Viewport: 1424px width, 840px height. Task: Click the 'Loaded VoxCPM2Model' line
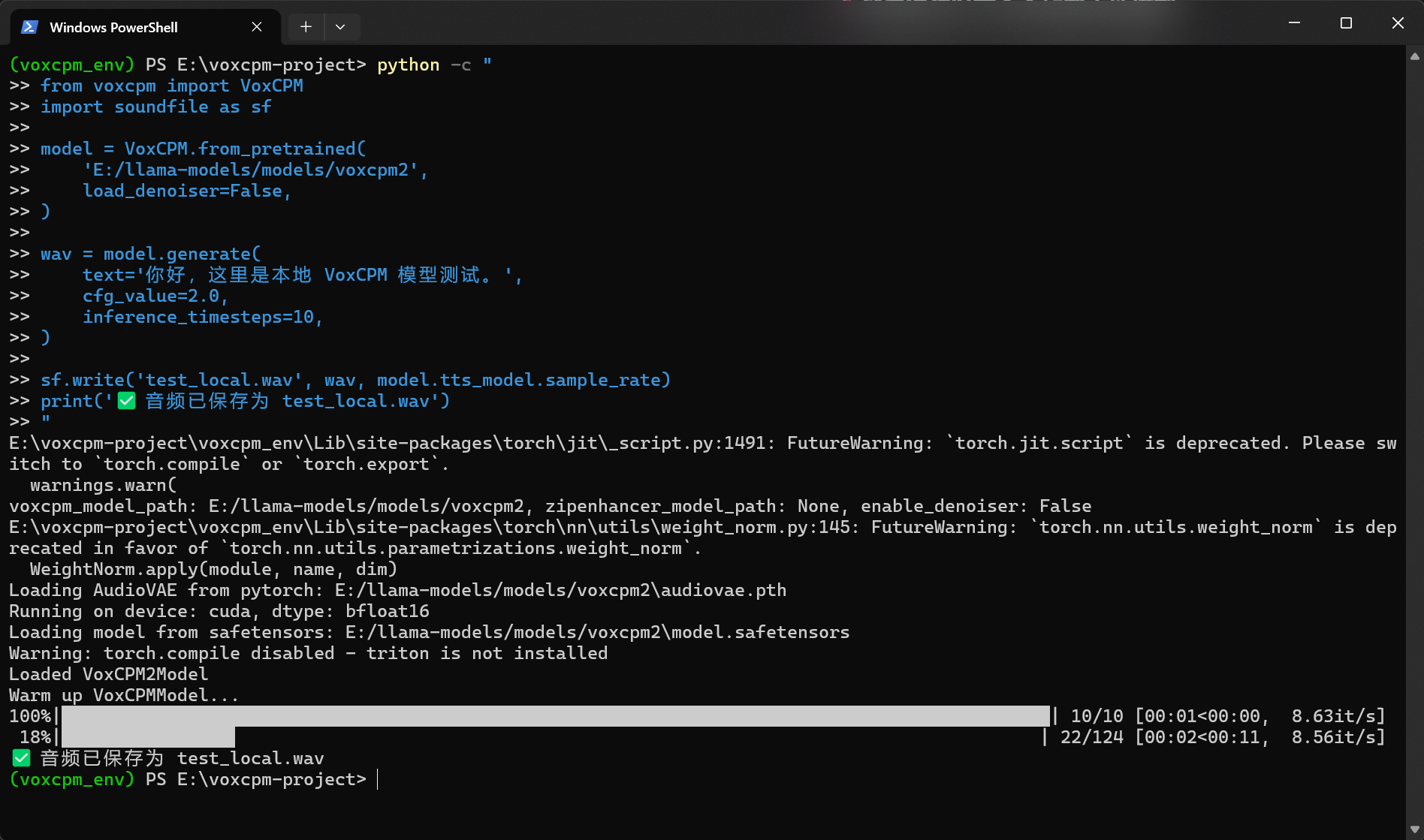[x=109, y=674]
